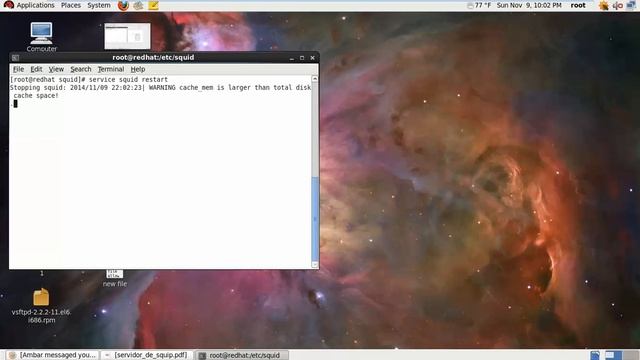Click the orange update notification tray icon
This screenshot has width=640, height=360.
[604, 5]
